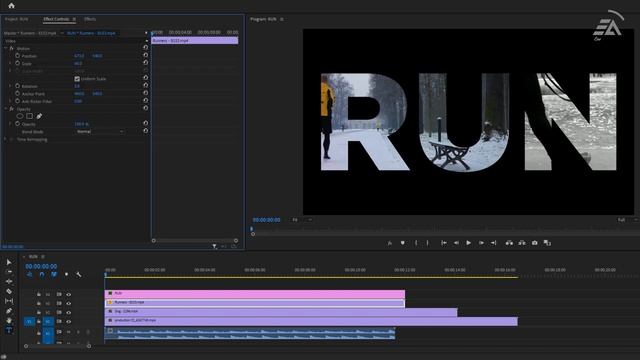The width and height of the screenshot is (640, 360).
Task: Go to Out point
Action: tap(493, 243)
